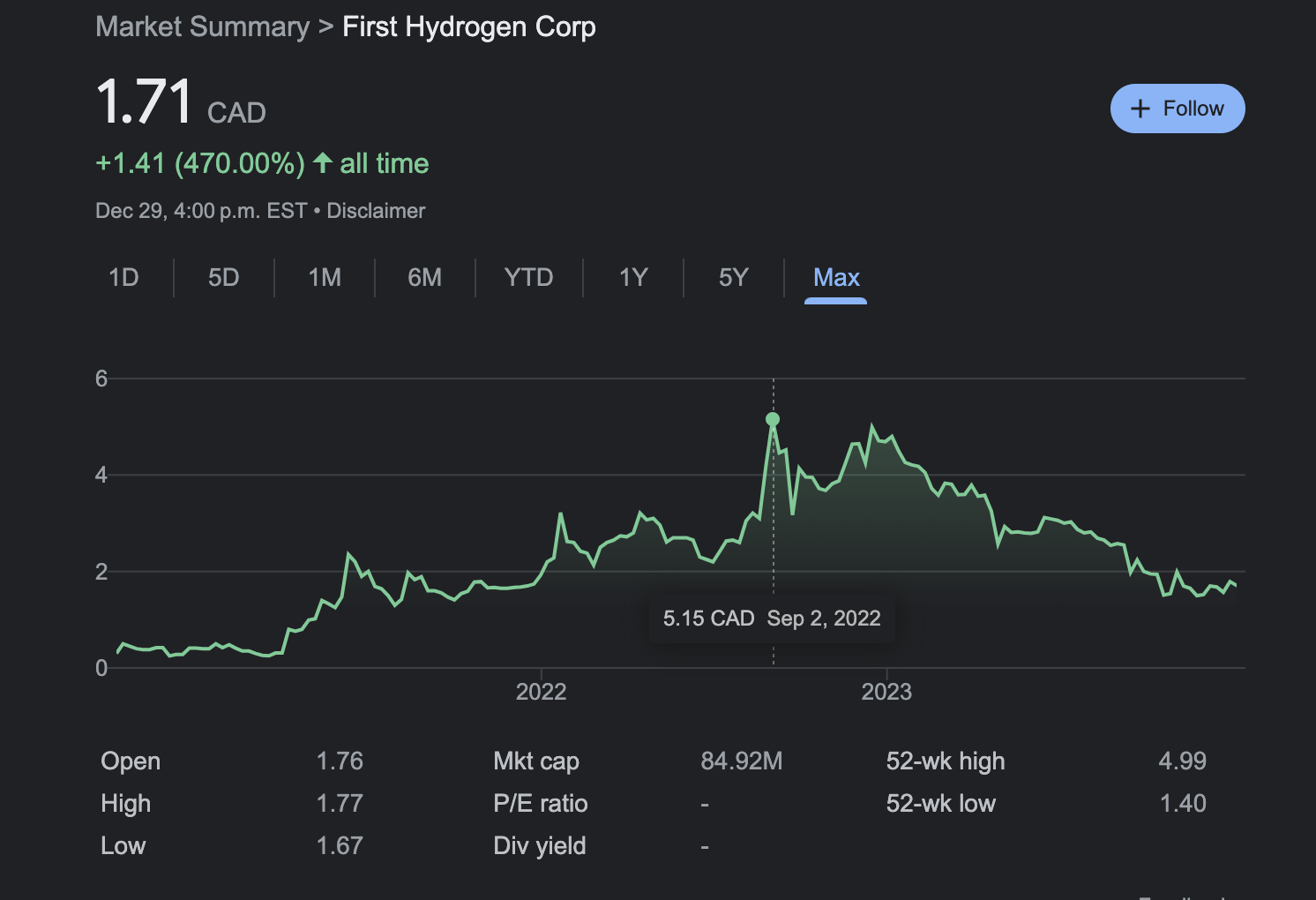Click the Low value 1.67
The width and height of the screenshot is (1316, 900).
pos(340,846)
